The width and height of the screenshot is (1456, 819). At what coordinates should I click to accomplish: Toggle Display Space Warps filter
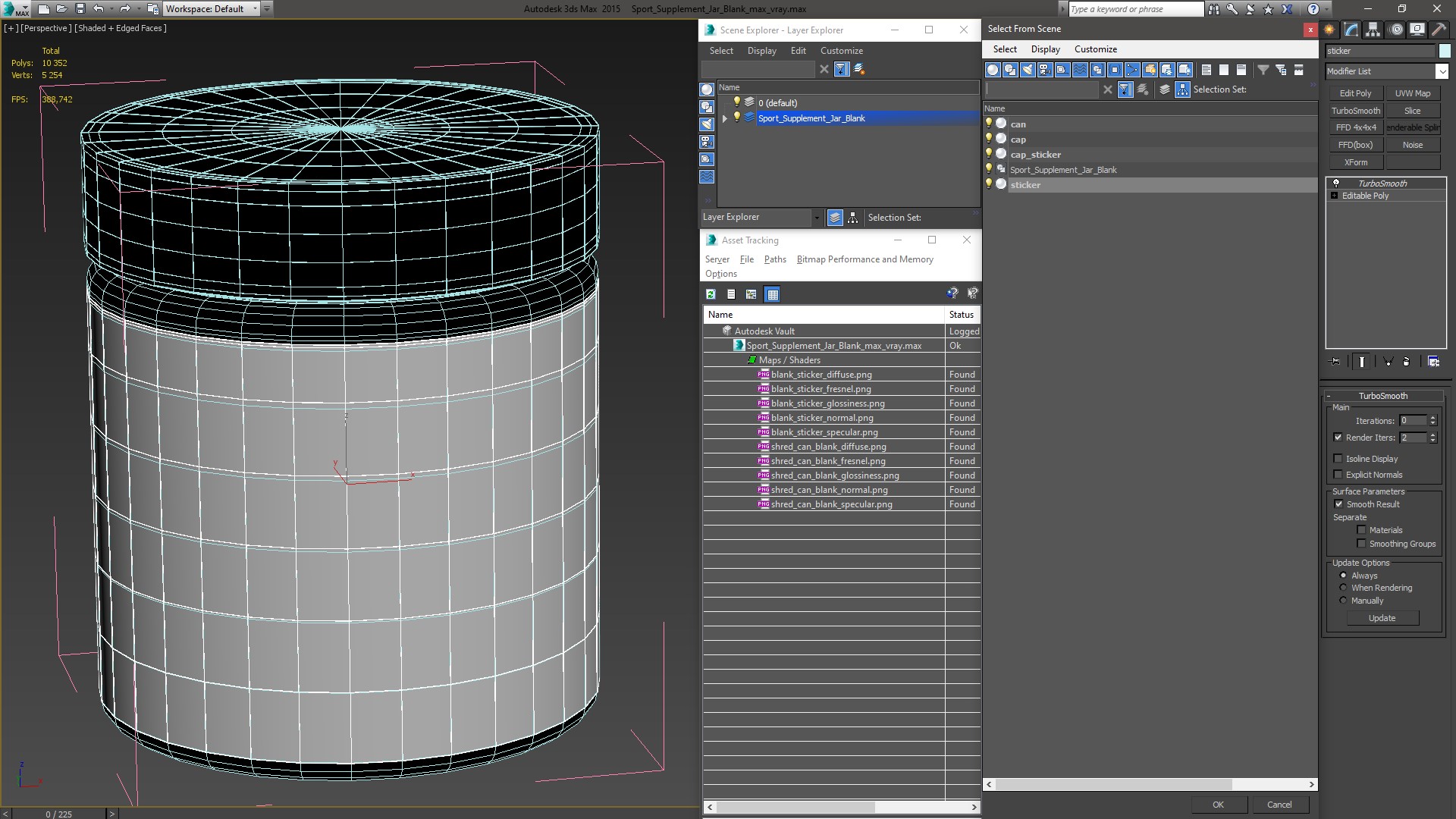click(x=1080, y=70)
